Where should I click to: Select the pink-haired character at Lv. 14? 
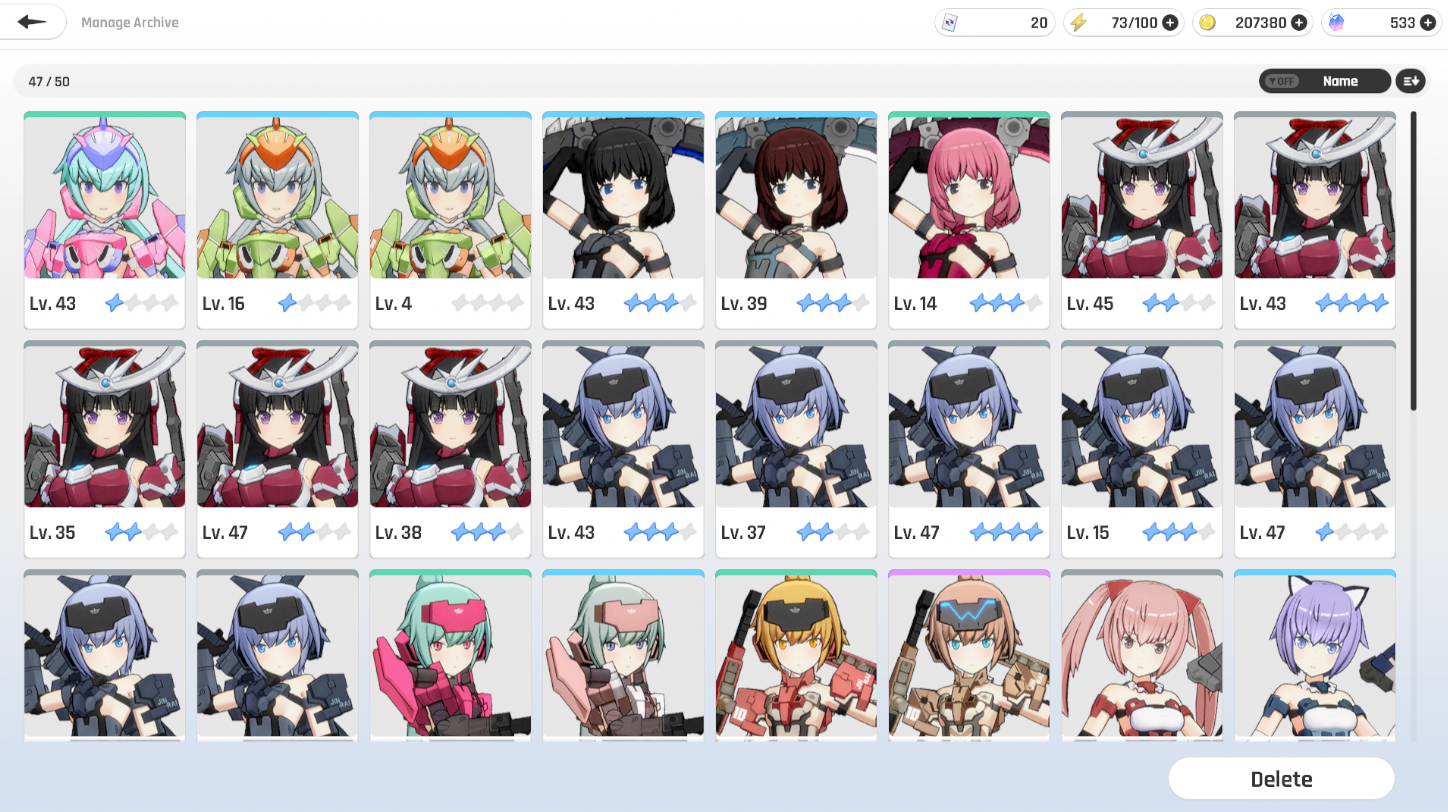coord(969,220)
